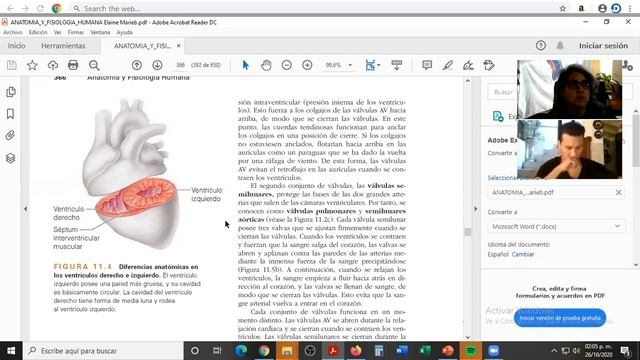The image size is (640, 360).
Task: Open the Windows notification center
Action: tap(625, 351)
